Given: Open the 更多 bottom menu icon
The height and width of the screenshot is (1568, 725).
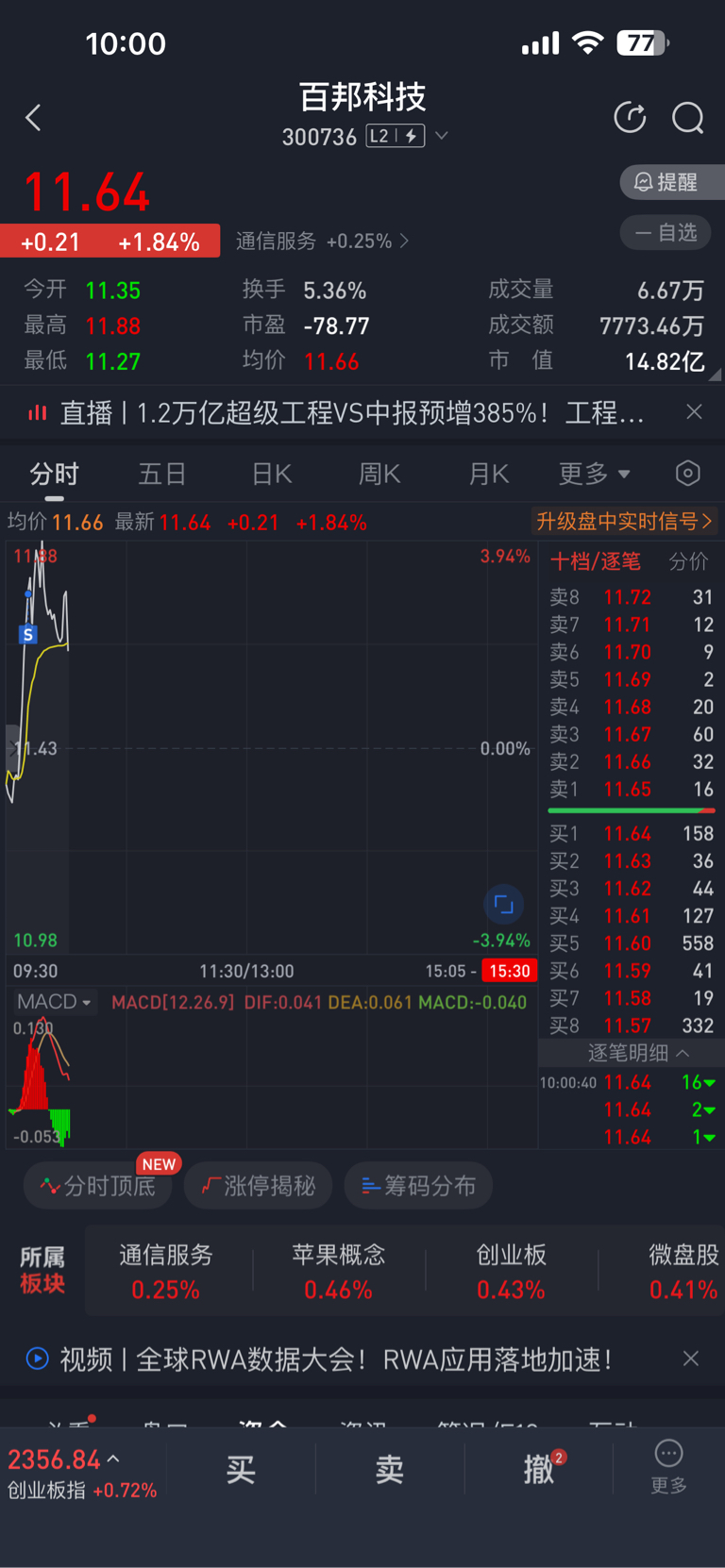Looking at the screenshot, I should pos(668,1466).
